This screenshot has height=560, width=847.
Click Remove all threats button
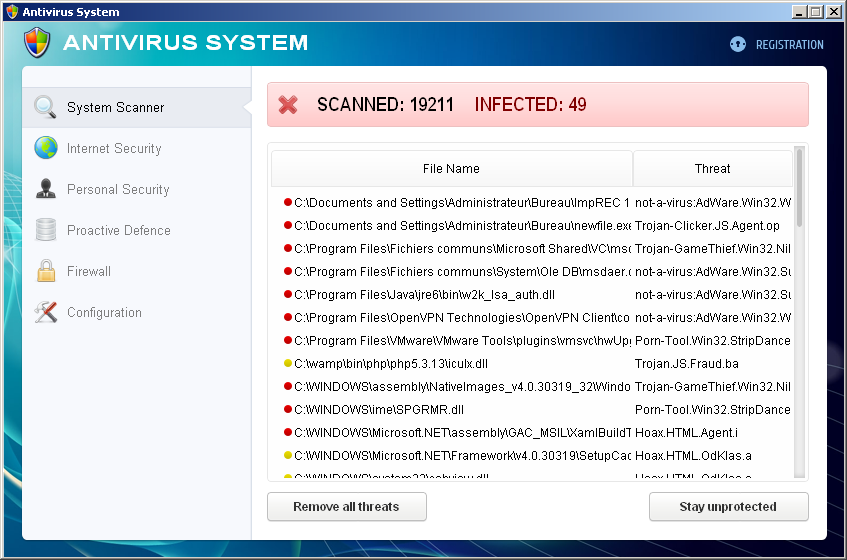point(346,507)
